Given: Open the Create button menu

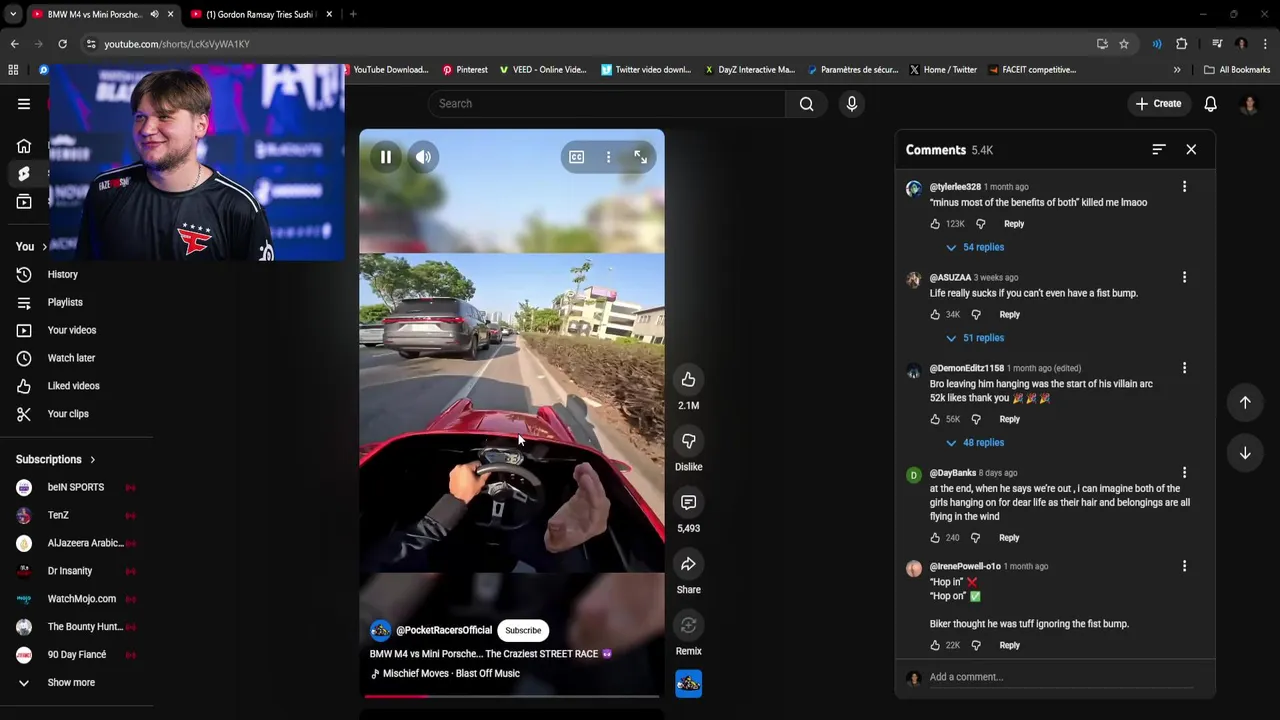Looking at the screenshot, I should click(1158, 104).
